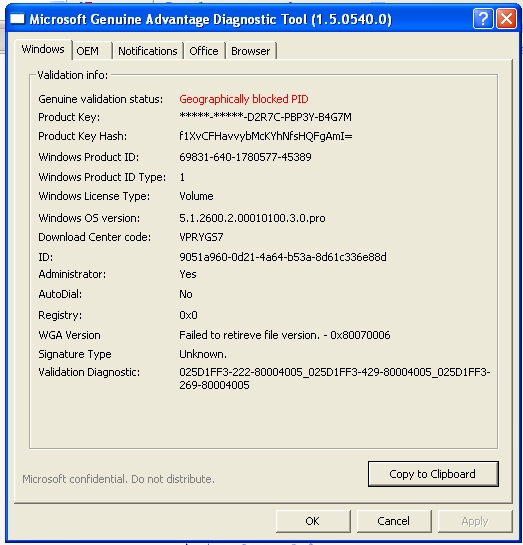Close the diagnostic tool window
Viewport: 523px width, 545px height.
[506, 18]
